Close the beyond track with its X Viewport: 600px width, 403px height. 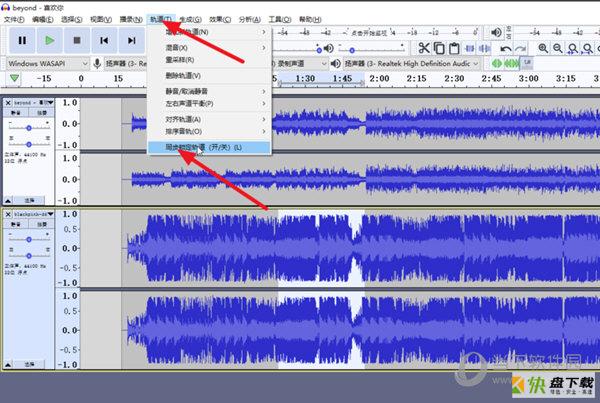8,103
